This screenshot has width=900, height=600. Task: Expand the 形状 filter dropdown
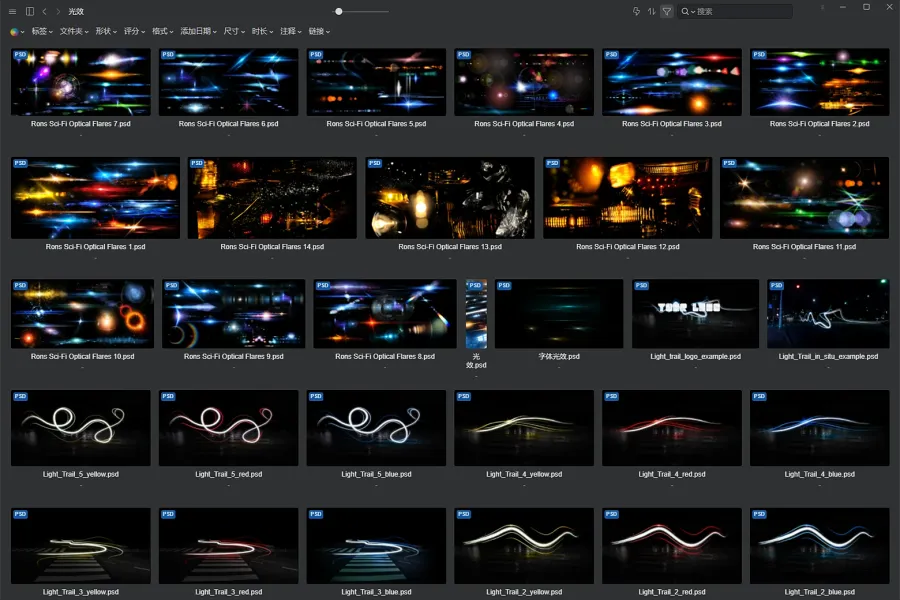[106, 32]
